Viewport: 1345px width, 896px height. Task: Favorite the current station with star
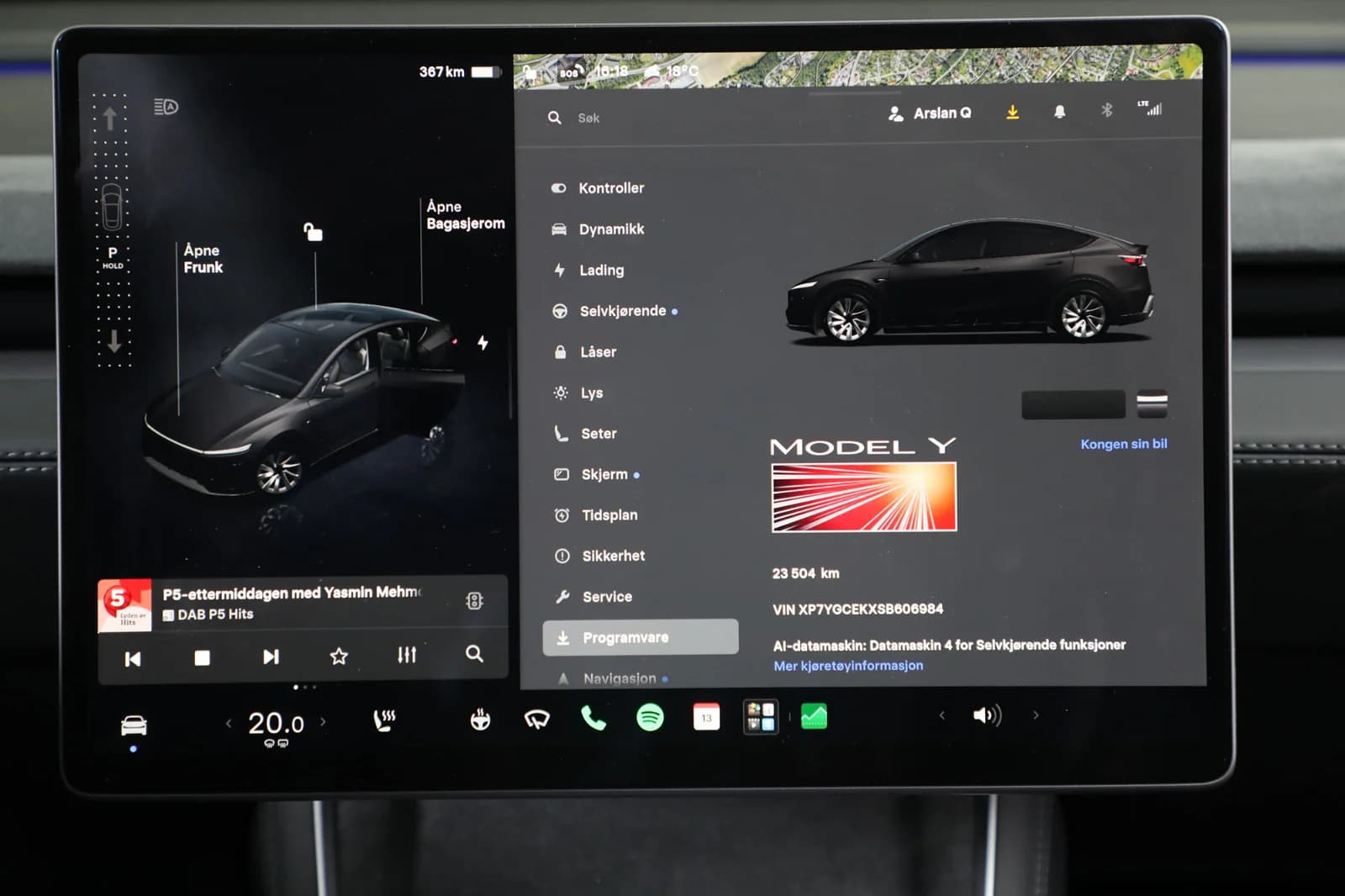click(x=339, y=656)
